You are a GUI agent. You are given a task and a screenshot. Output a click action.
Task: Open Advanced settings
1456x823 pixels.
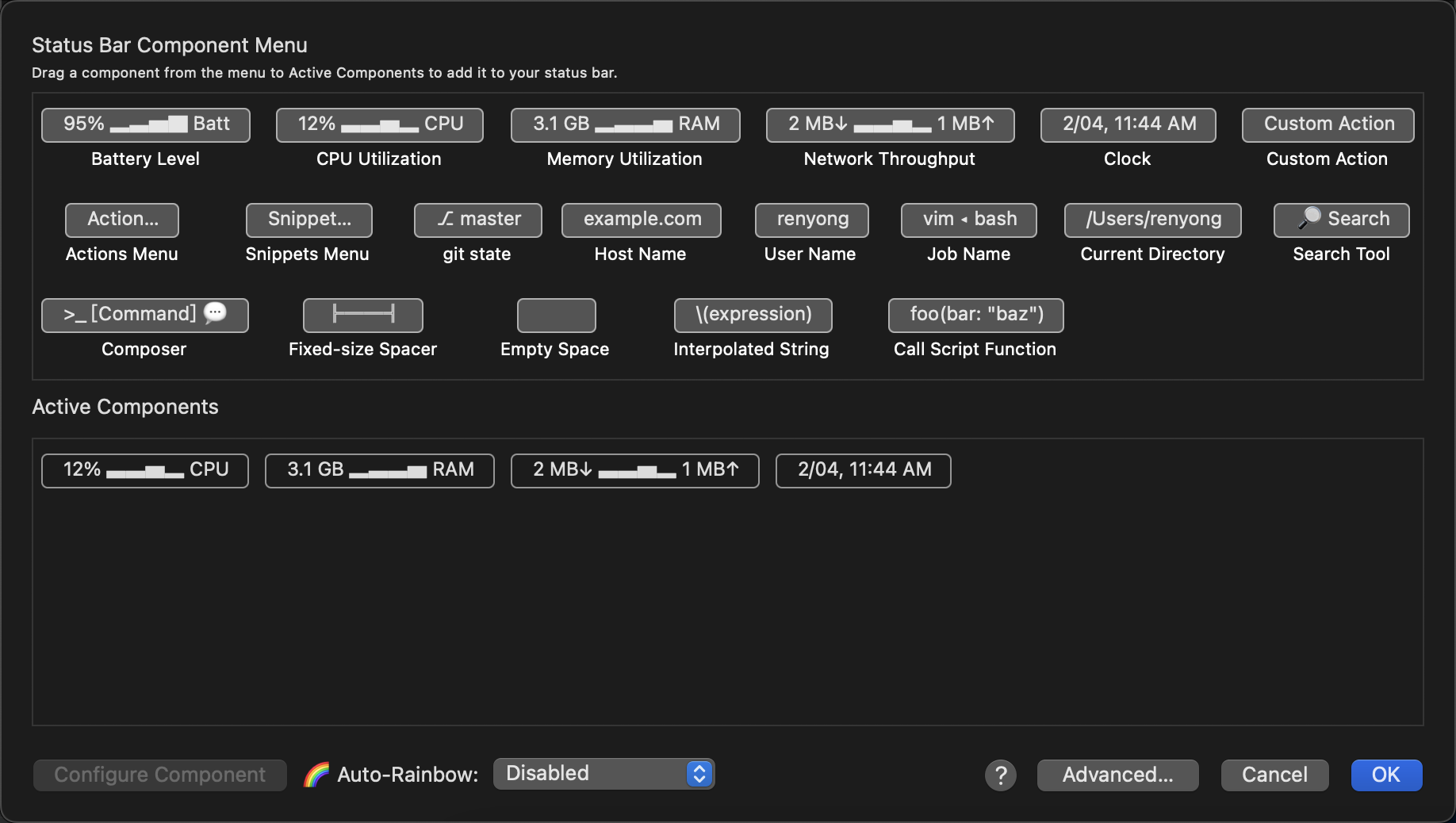(1118, 775)
